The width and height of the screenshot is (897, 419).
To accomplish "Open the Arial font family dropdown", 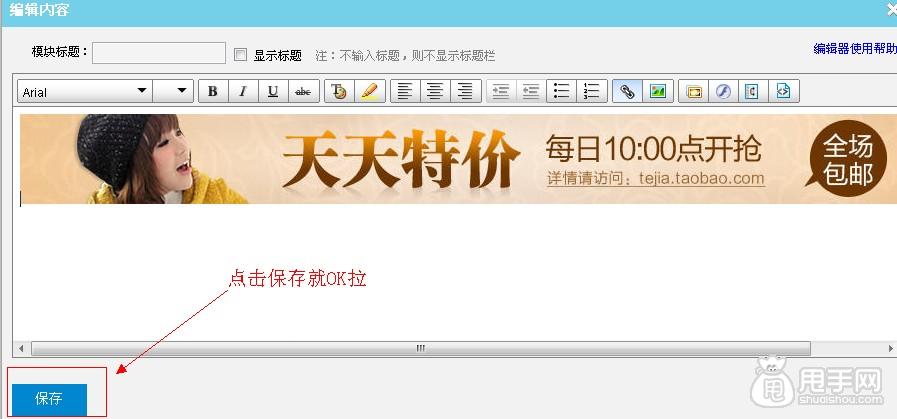I will coord(85,91).
